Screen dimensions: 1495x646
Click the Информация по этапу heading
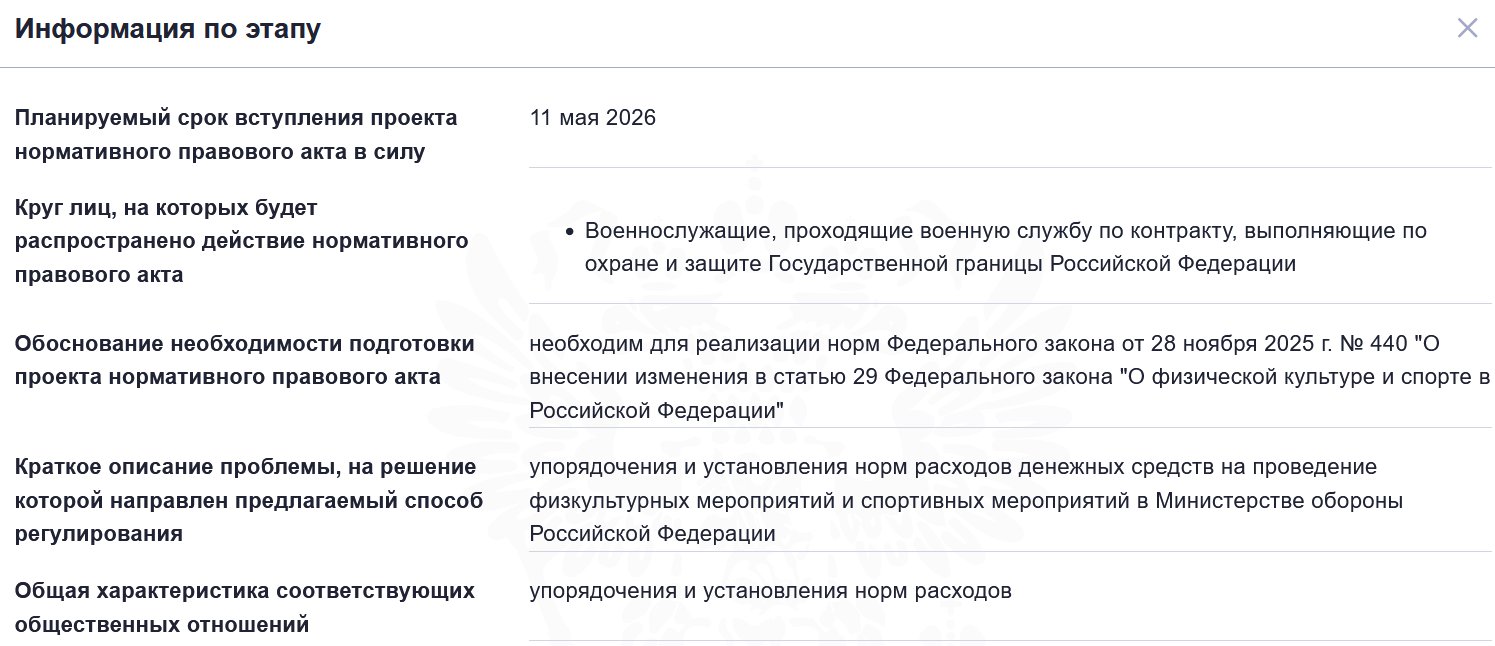pos(168,29)
